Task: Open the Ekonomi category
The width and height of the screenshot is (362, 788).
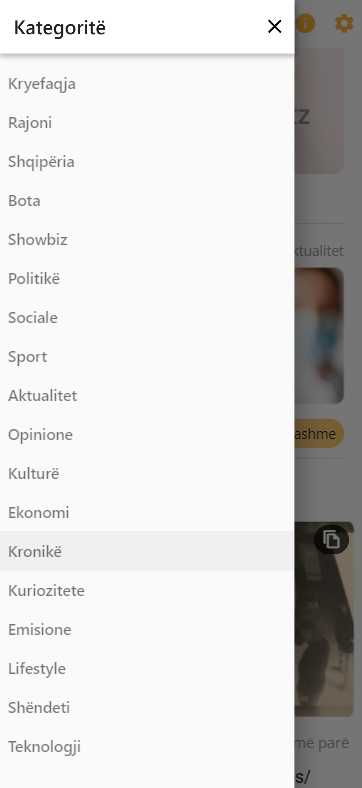Action: 147,513
